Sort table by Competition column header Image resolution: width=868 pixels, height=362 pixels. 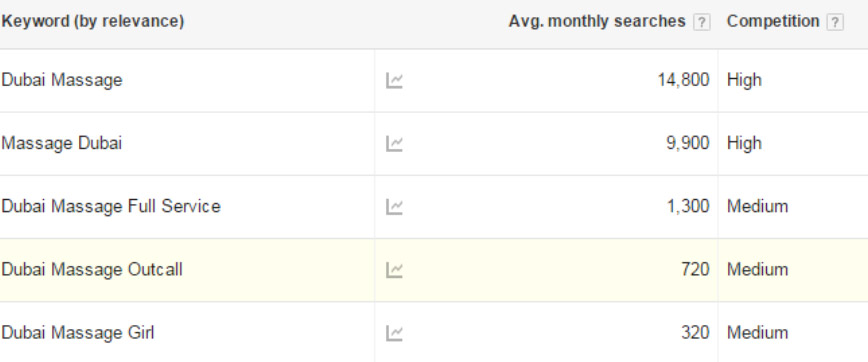coord(773,22)
